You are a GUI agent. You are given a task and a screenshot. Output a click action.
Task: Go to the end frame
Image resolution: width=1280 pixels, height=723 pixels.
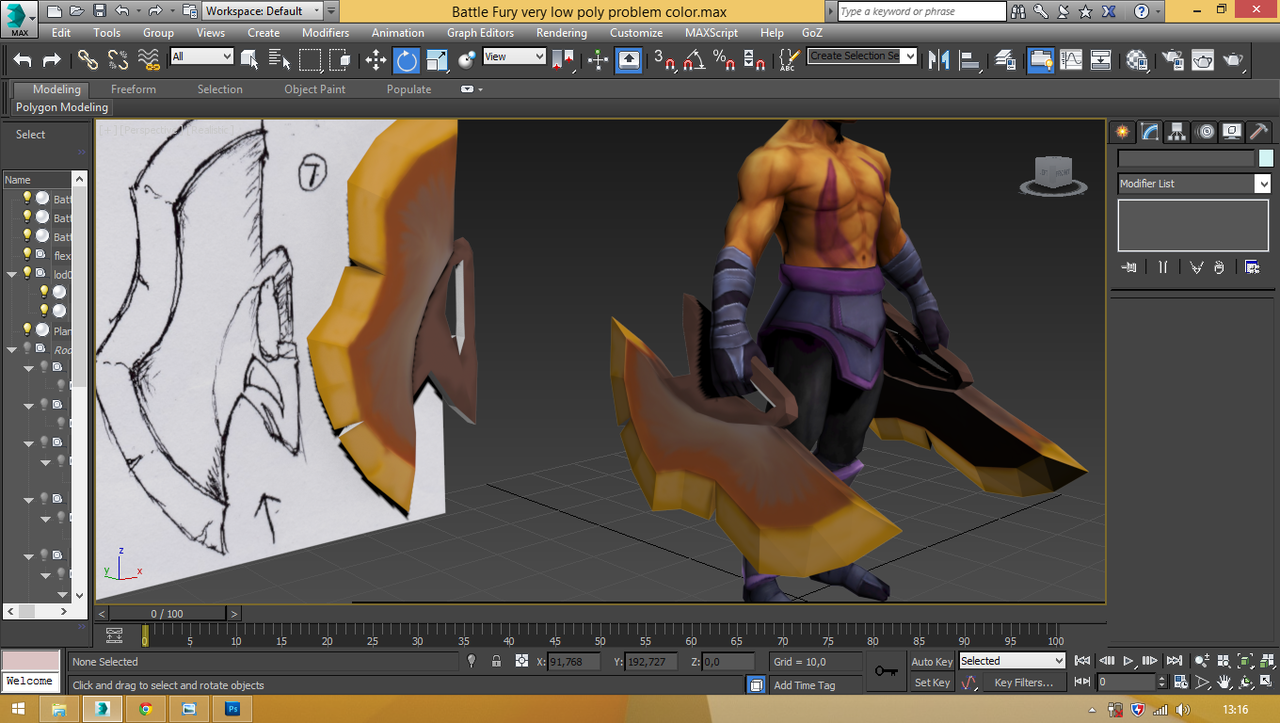(x=1174, y=661)
